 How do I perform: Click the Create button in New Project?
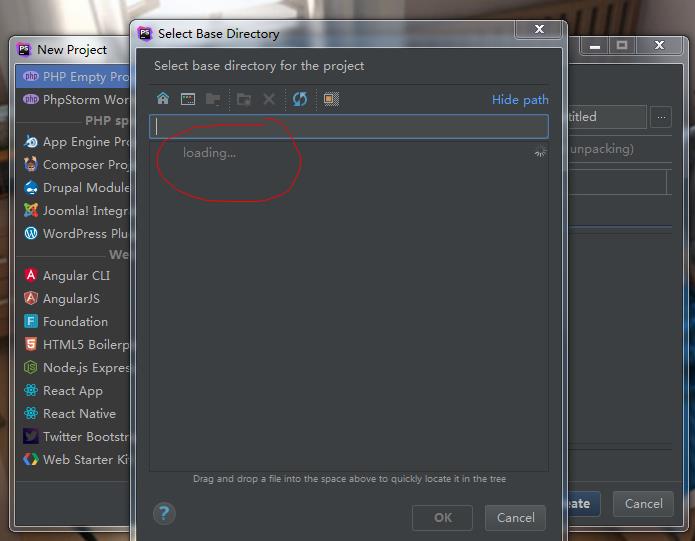click(x=584, y=504)
